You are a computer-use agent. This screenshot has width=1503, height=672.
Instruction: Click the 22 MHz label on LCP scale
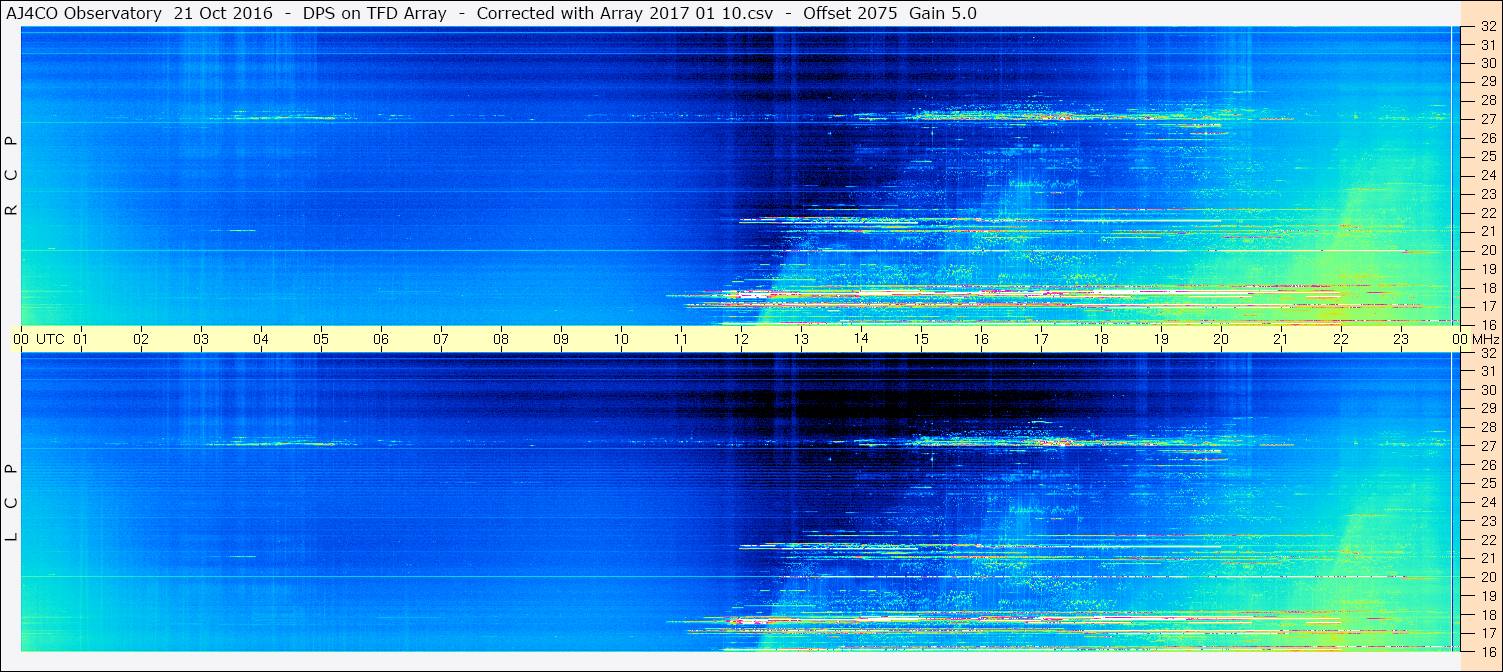(x=1488, y=540)
